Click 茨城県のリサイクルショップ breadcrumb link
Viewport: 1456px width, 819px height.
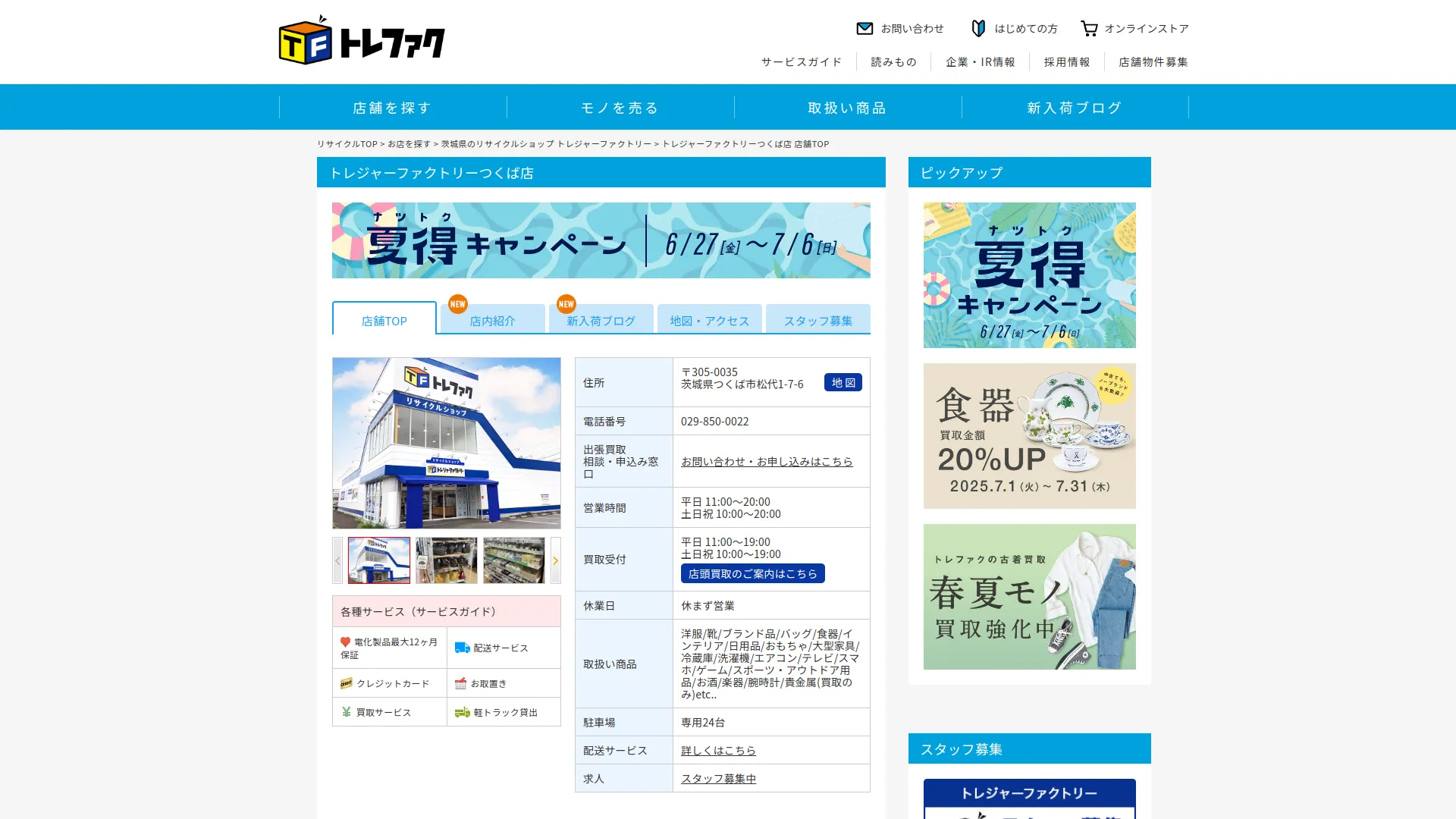pyautogui.click(x=546, y=143)
